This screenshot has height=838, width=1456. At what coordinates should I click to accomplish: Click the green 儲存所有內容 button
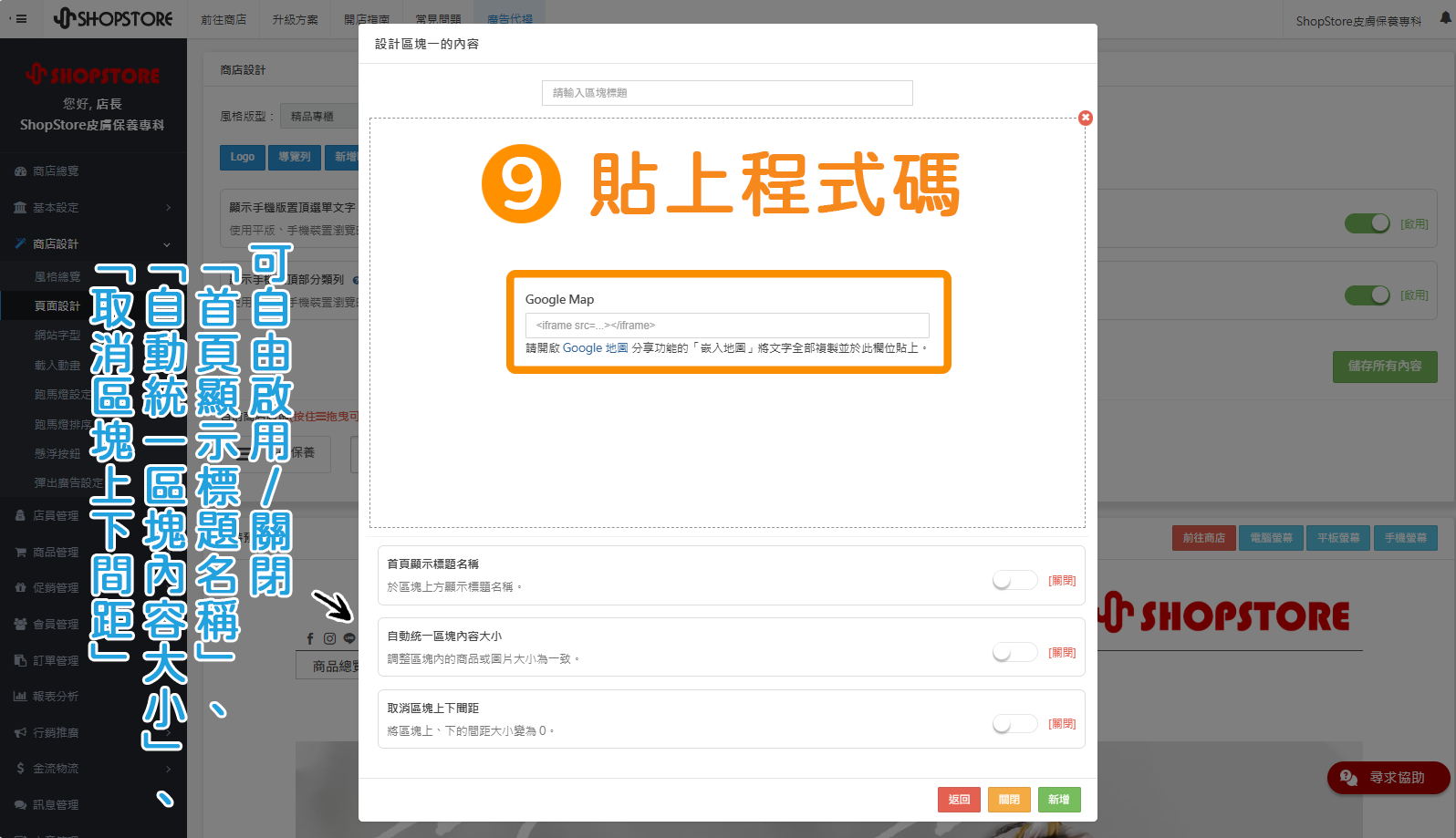tap(1385, 367)
